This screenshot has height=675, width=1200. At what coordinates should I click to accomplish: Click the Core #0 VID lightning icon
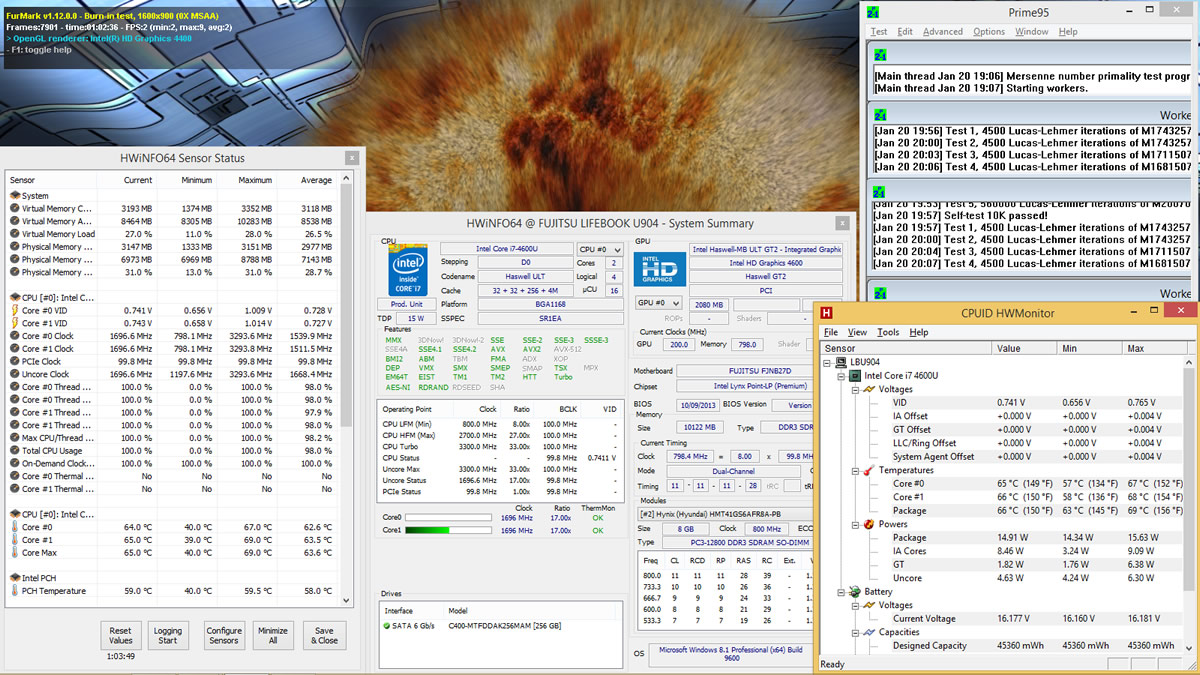point(14,311)
